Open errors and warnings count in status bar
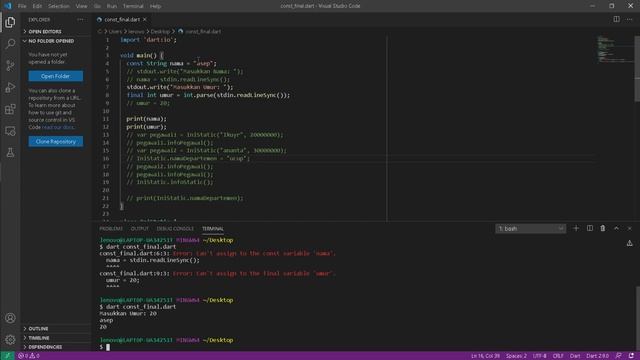640x360 pixels. pyautogui.click(x=29, y=356)
